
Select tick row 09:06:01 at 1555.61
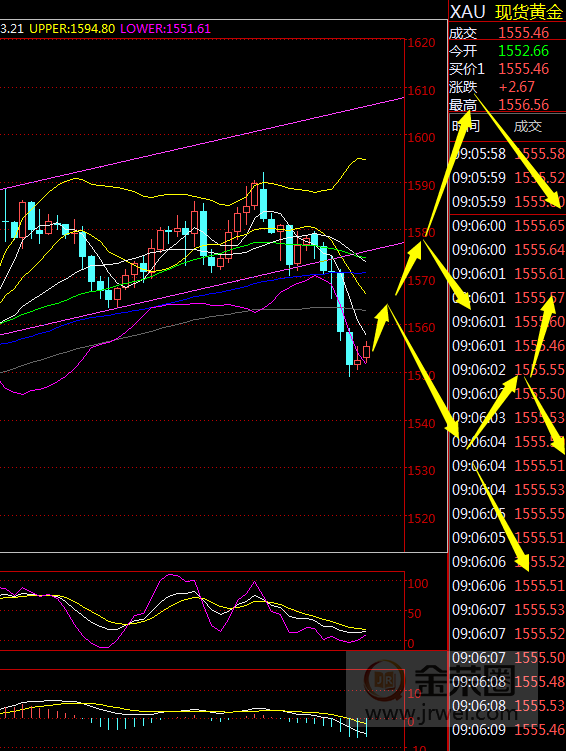point(508,273)
